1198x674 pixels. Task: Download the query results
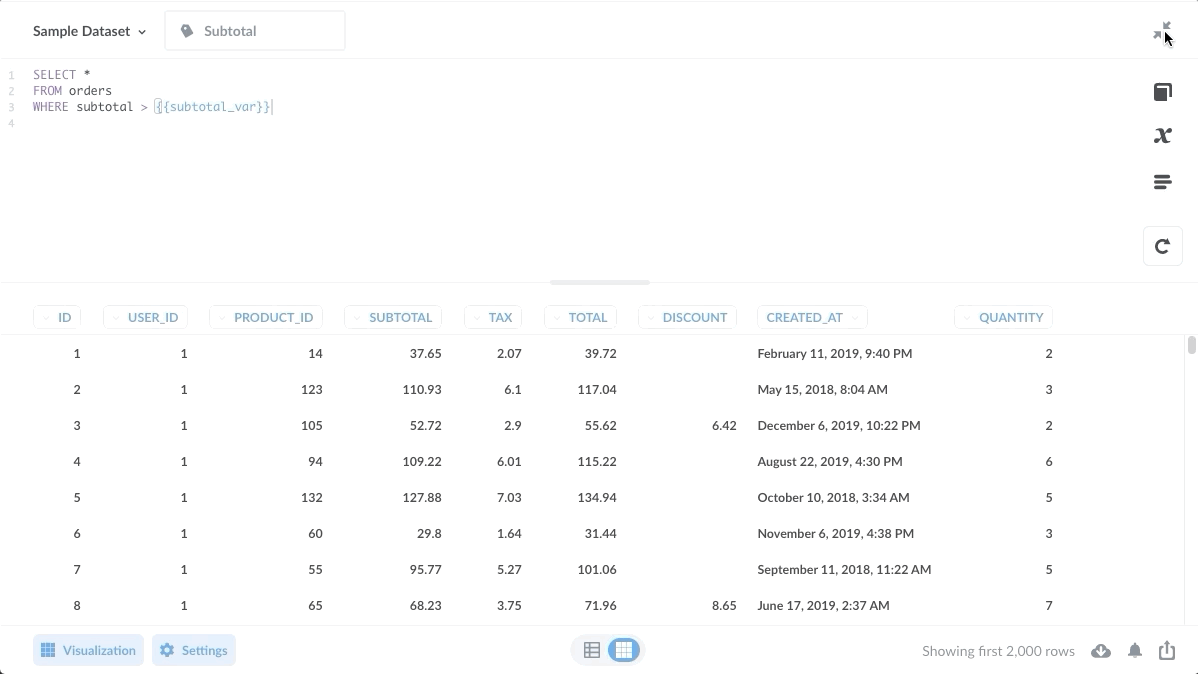pos(1101,650)
